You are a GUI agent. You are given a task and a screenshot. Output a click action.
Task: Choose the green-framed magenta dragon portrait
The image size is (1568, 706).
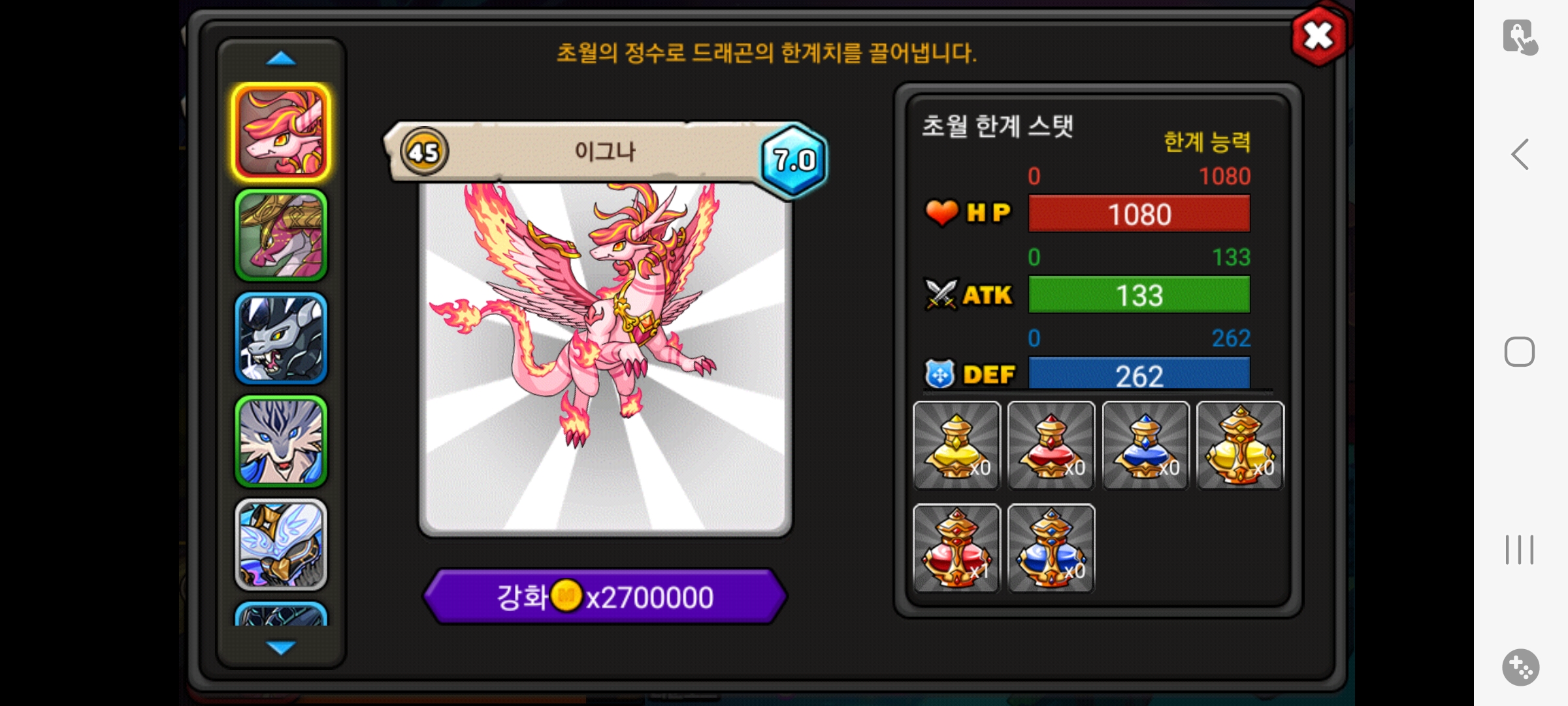[x=281, y=235]
